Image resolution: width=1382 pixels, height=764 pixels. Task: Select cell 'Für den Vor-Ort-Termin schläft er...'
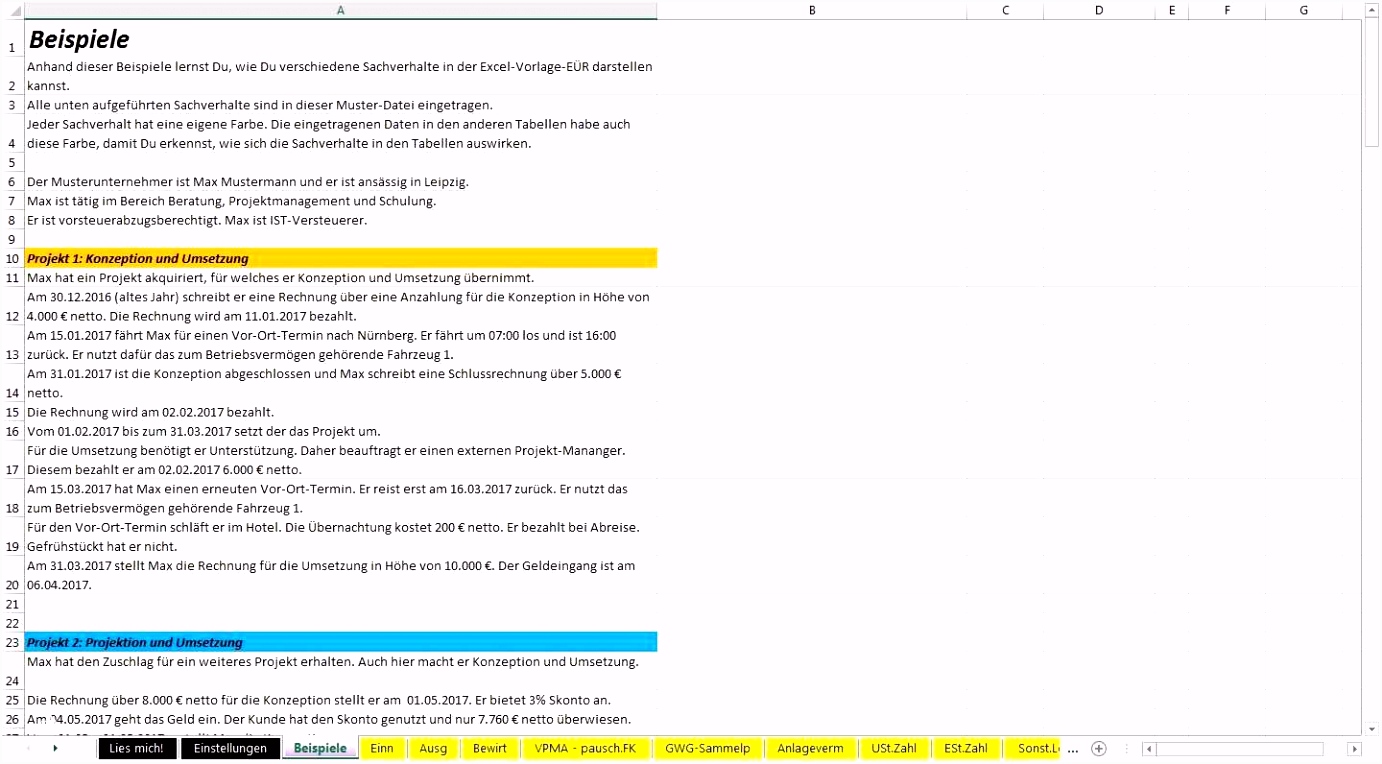(341, 537)
